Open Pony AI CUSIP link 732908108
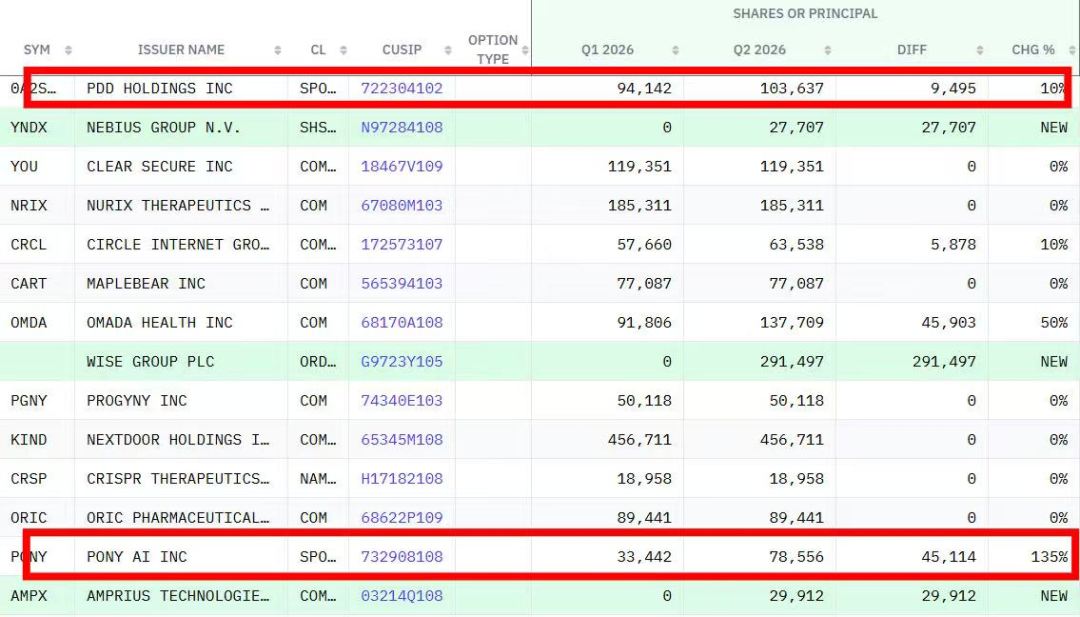The image size is (1080, 617). click(402, 556)
